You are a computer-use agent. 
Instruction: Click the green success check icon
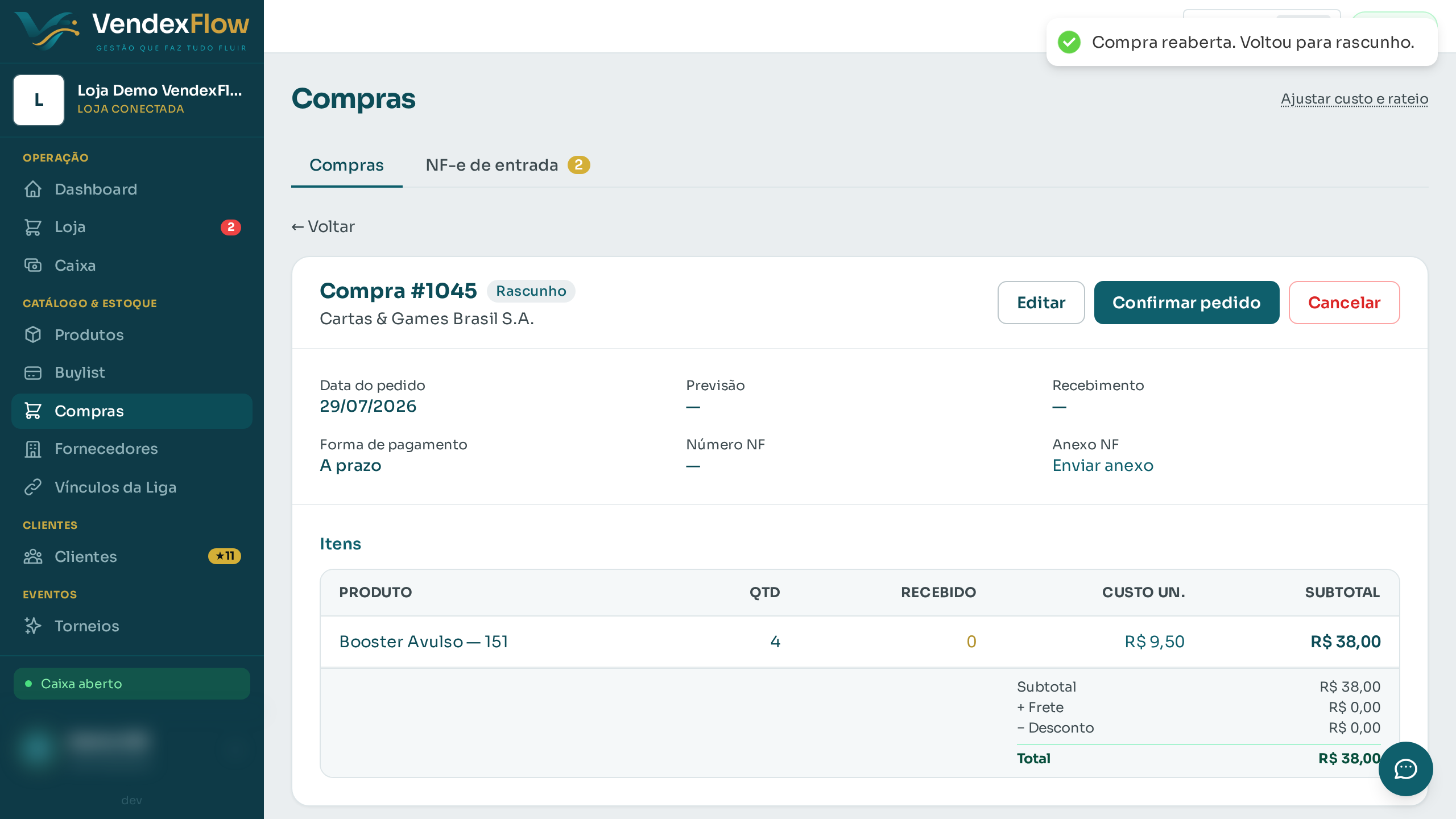coord(1069,42)
